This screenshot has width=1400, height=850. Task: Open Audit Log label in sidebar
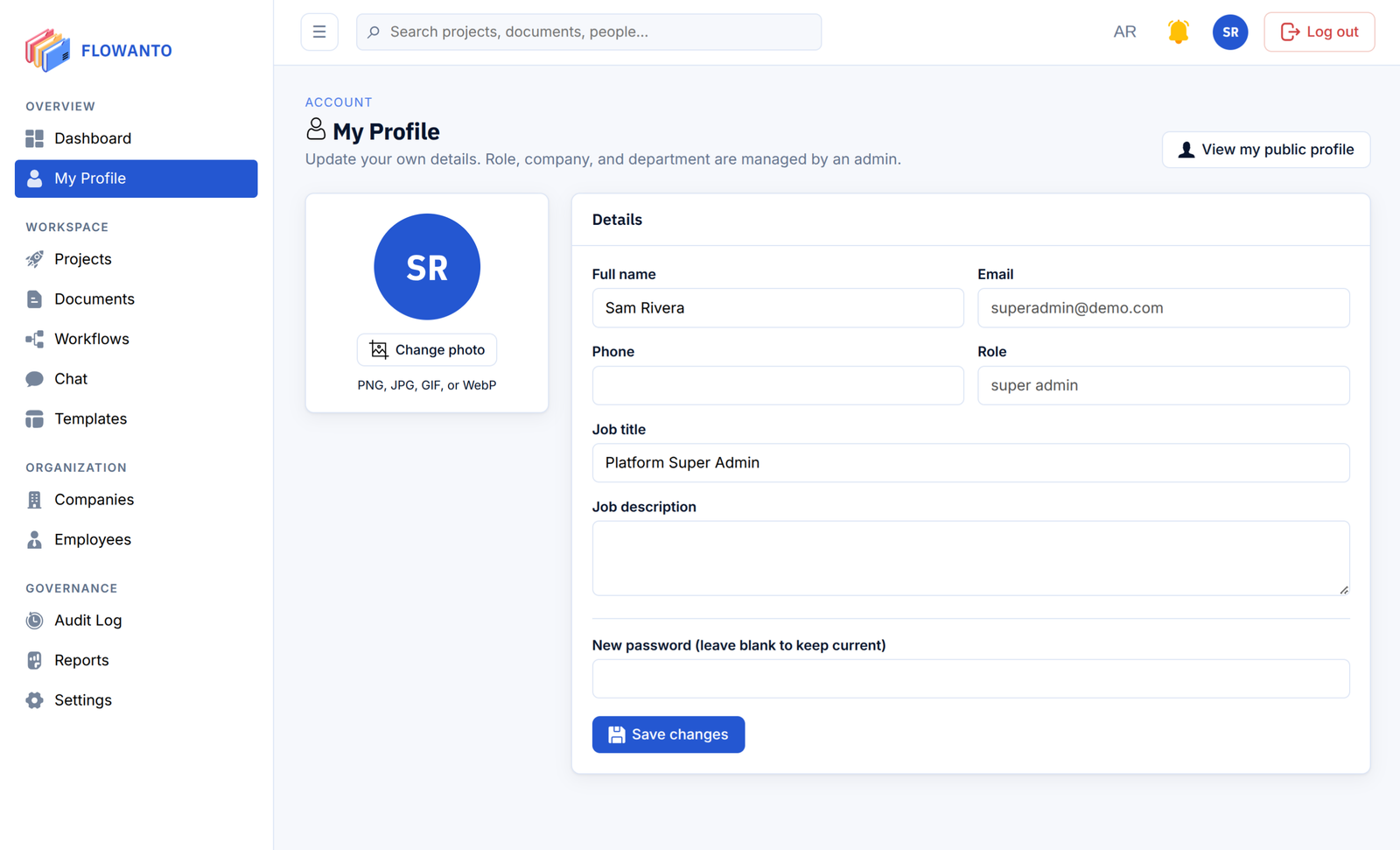[88, 621]
